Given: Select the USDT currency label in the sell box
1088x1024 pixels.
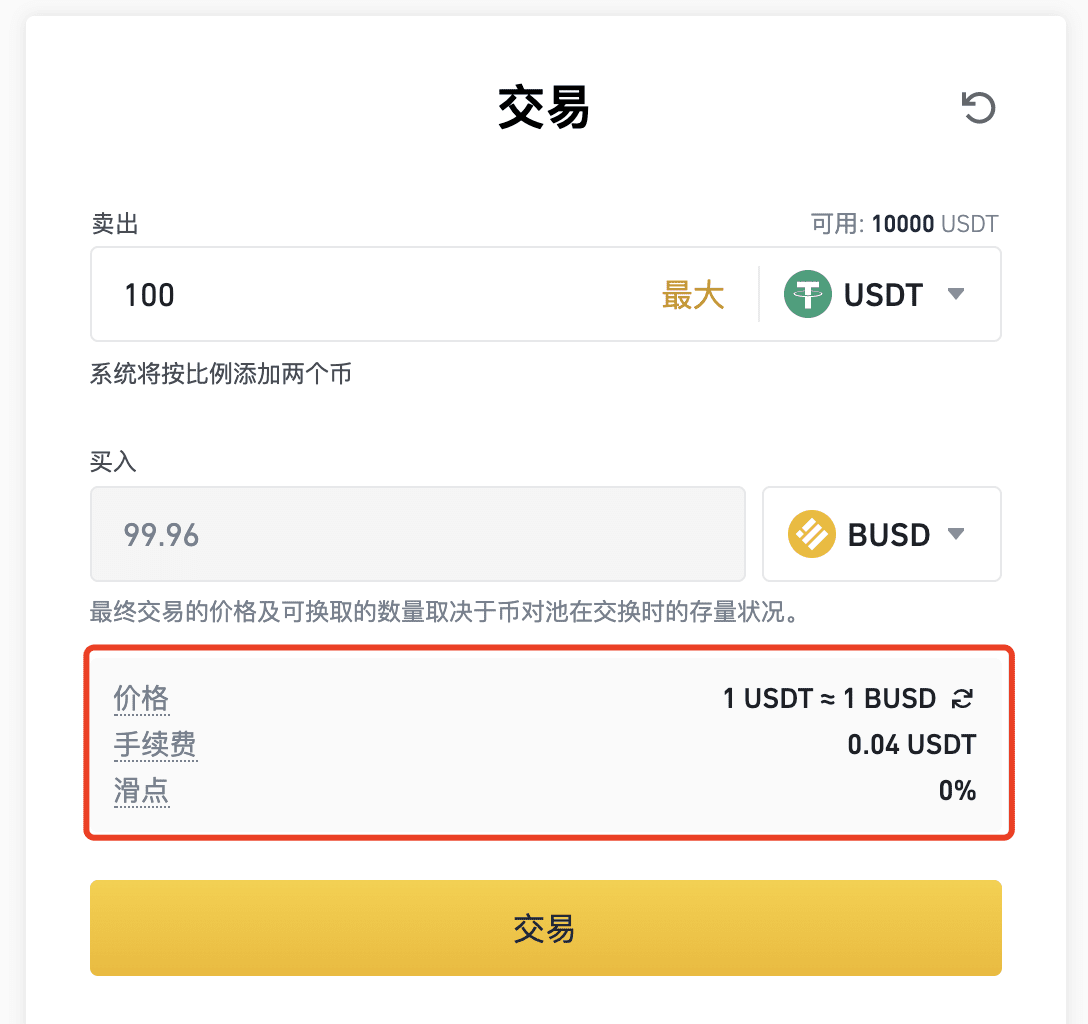Looking at the screenshot, I should [883, 295].
